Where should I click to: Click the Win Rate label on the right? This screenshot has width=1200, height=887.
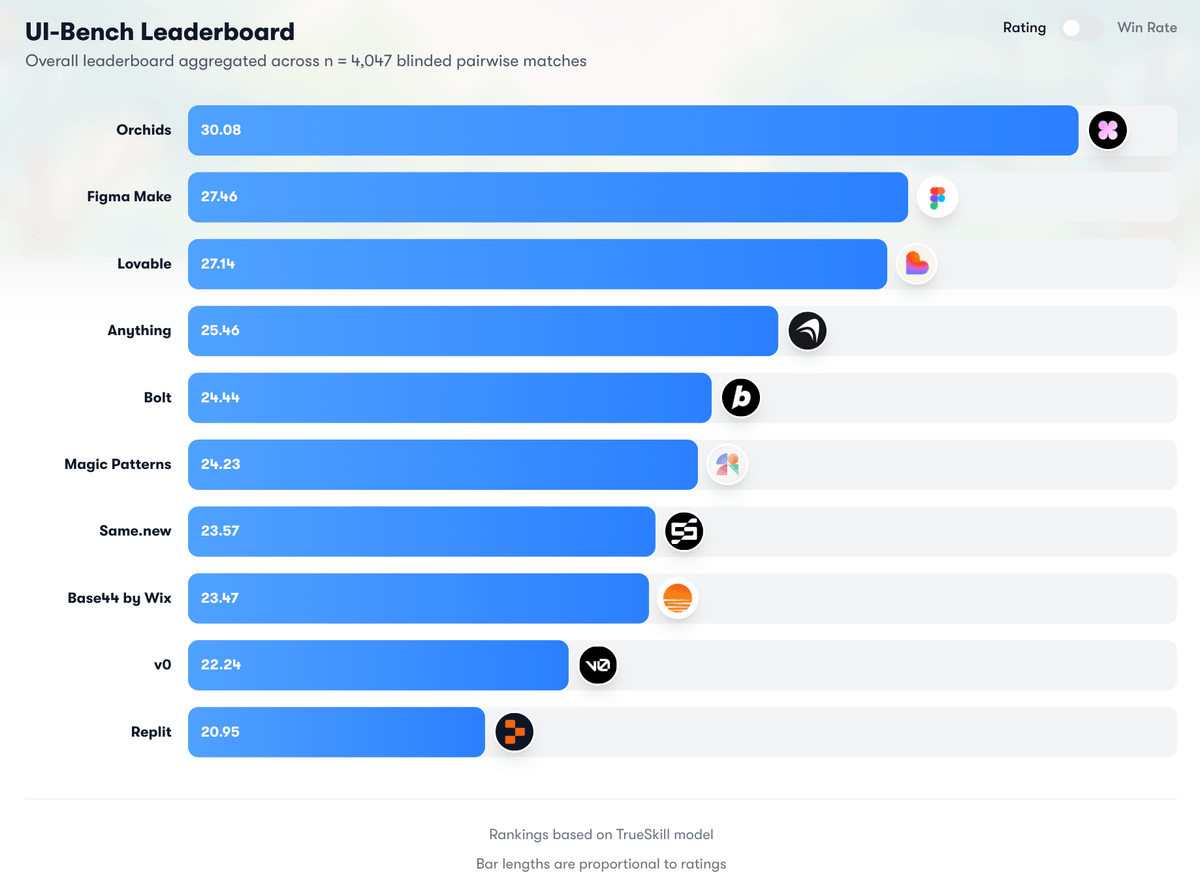(x=1146, y=27)
